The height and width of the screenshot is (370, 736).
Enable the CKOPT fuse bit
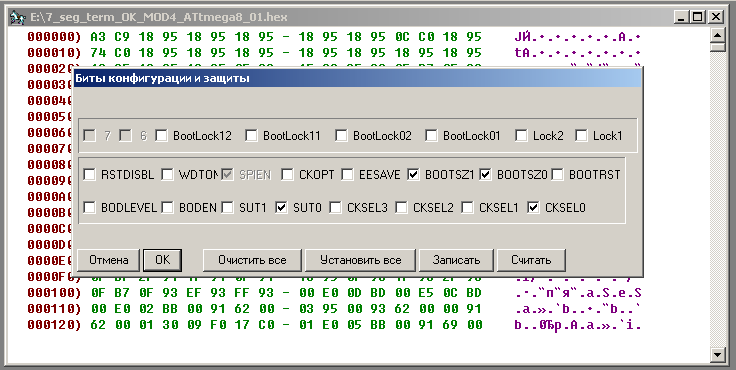click(287, 175)
